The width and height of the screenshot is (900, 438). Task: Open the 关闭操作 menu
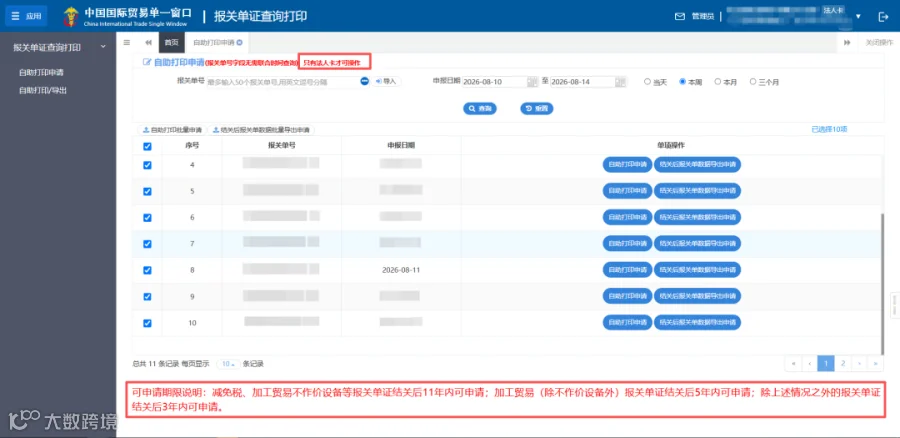[879, 42]
